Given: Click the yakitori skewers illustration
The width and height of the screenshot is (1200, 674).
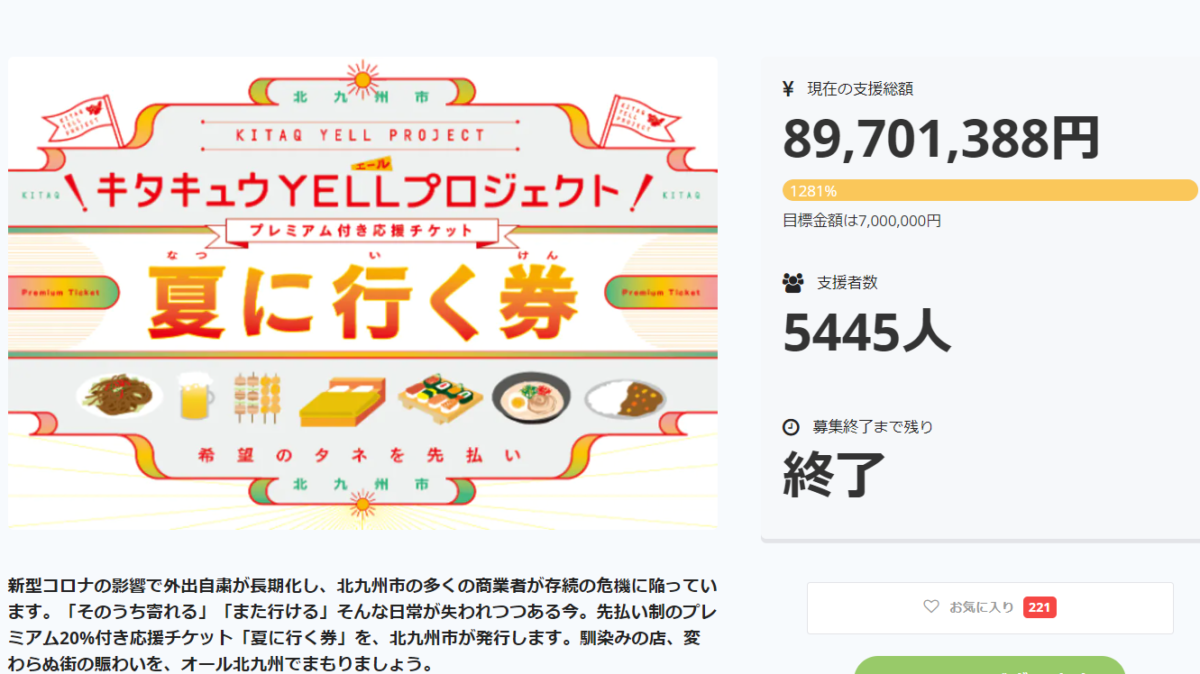Looking at the screenshot, I should point(257,397).
